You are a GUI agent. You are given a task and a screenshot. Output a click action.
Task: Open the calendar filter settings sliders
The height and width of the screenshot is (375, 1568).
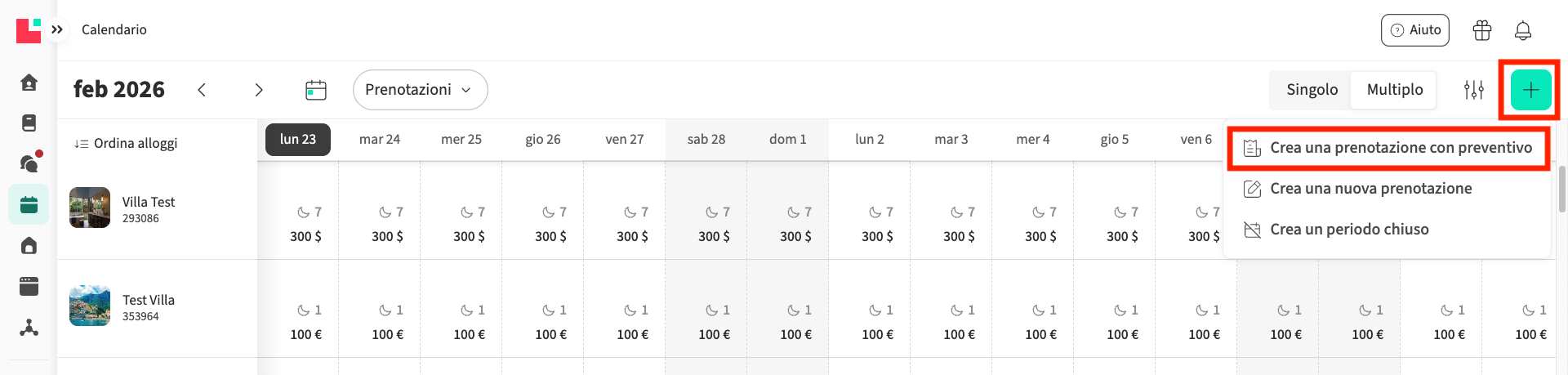coord(1473,90)
